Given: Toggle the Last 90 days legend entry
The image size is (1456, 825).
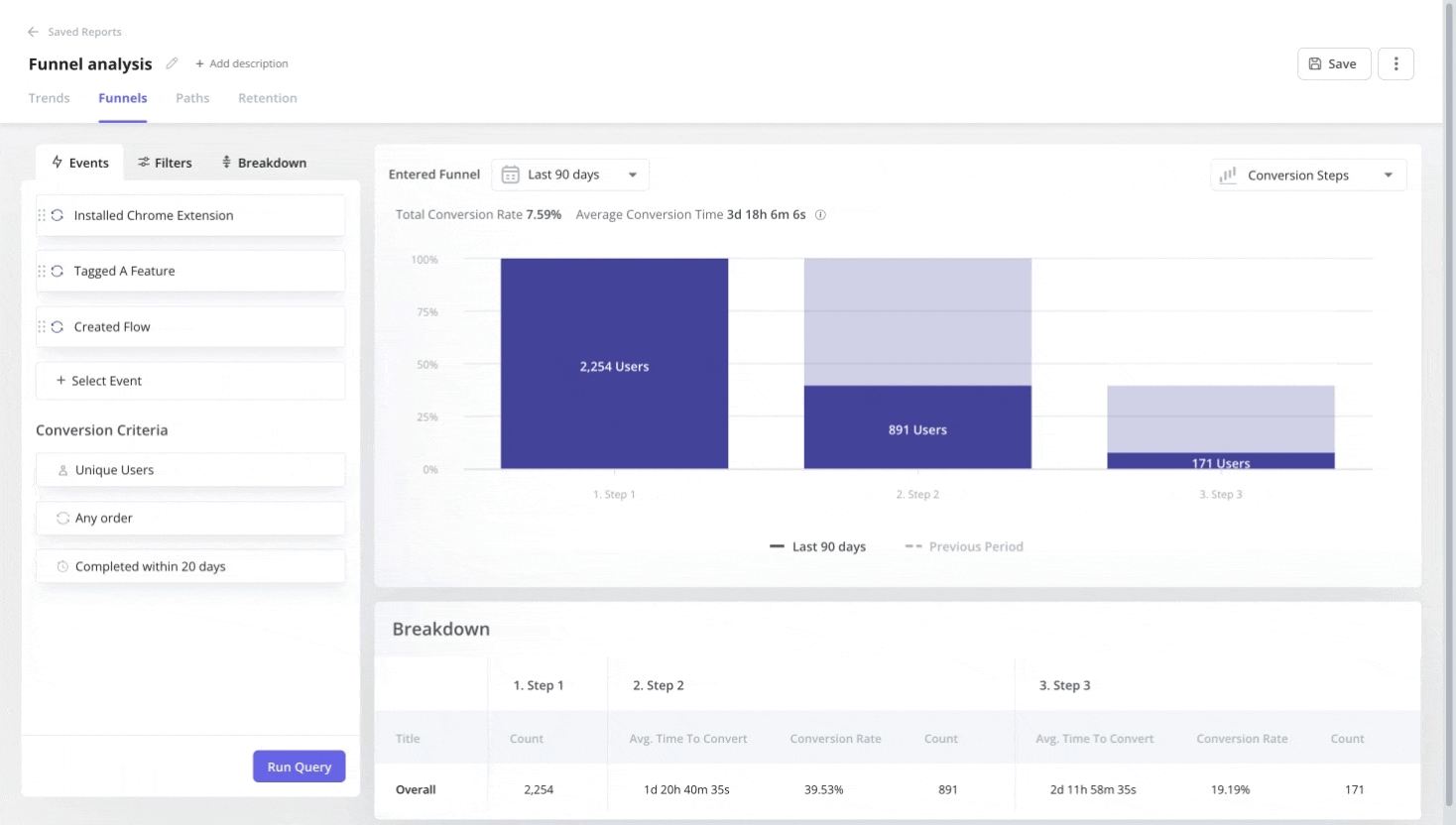Looking at the screenshot, I should coord(818,546).
